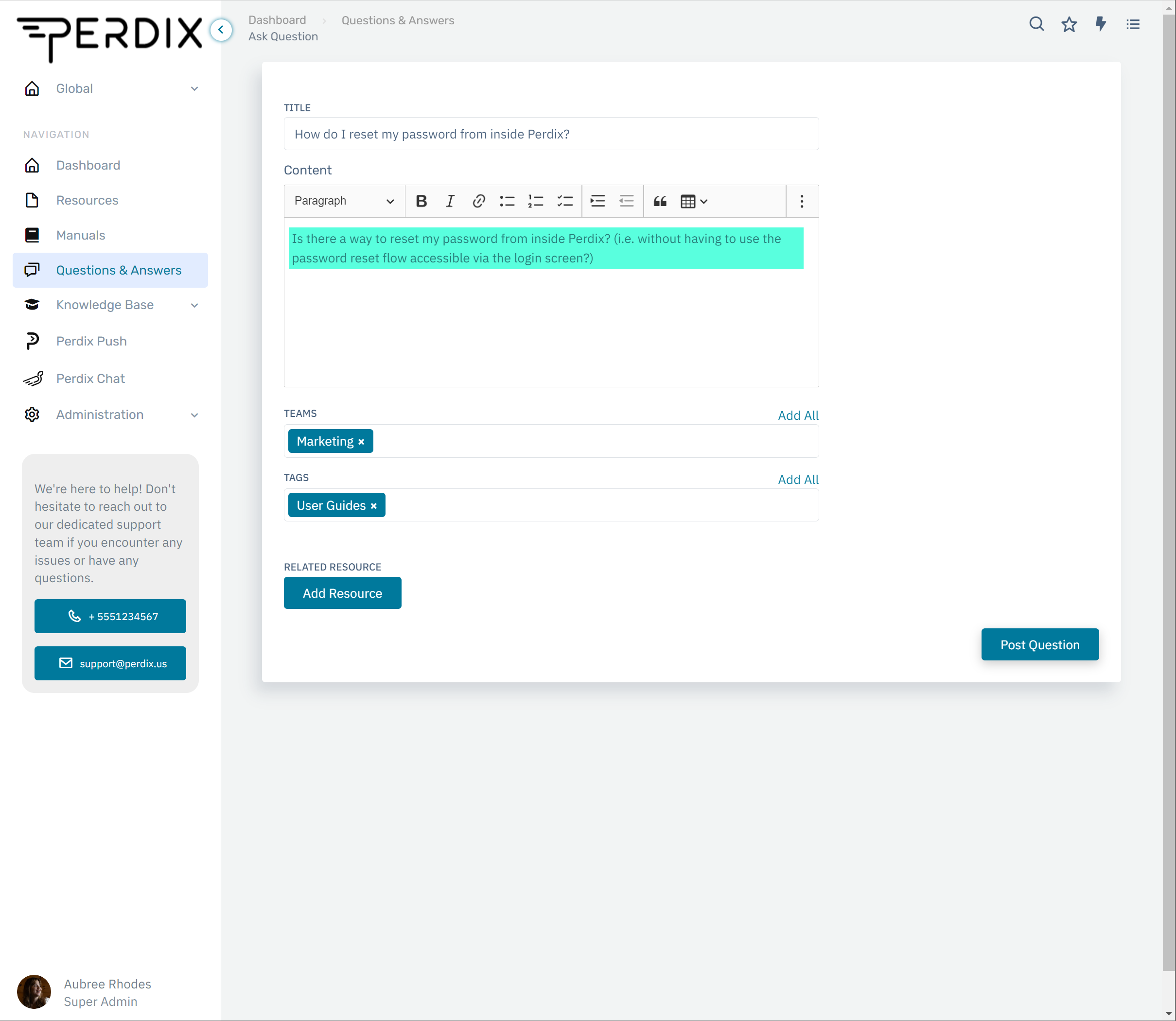Click the lightning bolt quick actions icon
Screen dimensions: 1176x1021
point(1101,24)
